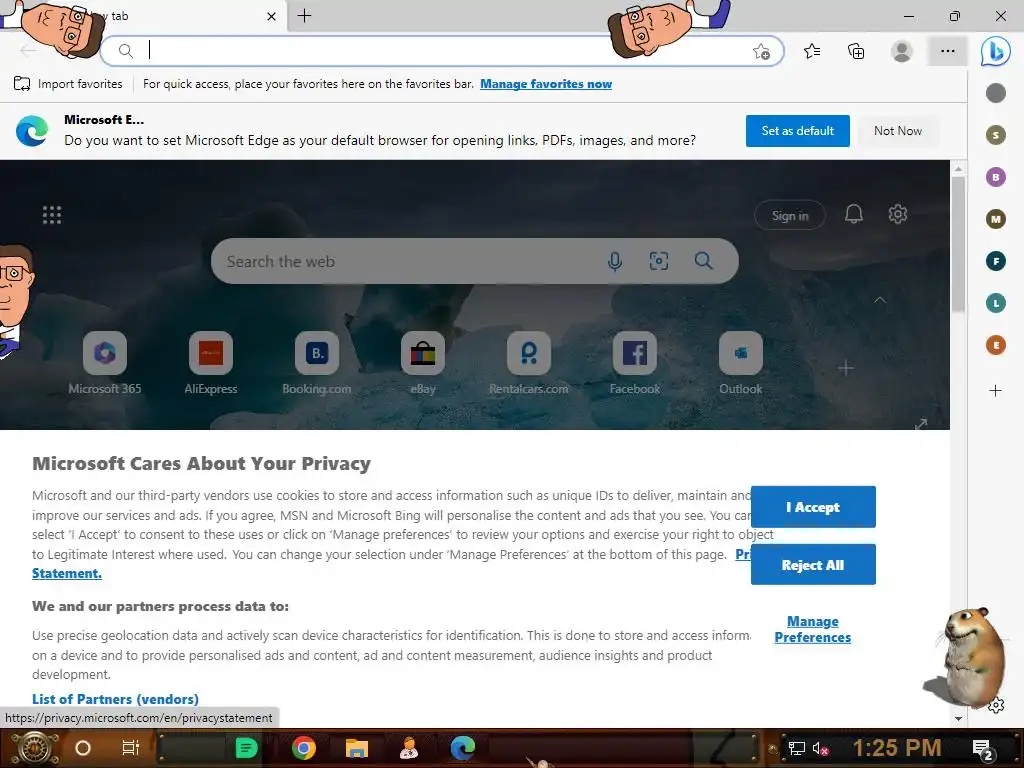Click the Sign in button

coord(790,216)
